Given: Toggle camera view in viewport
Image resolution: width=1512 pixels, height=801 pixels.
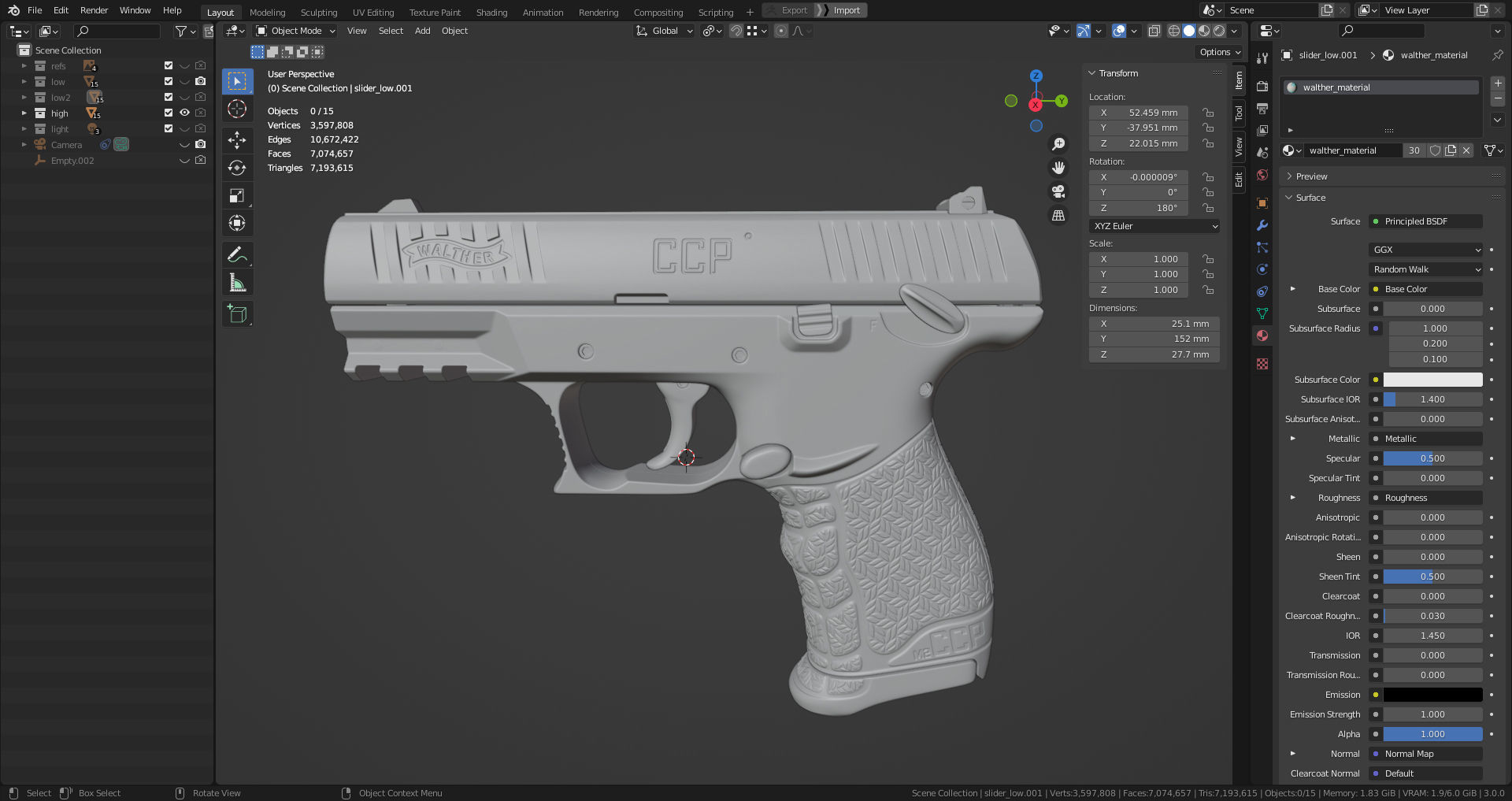Looking at the screenshot, I should pyautogui.click(x=1058, y=191).
